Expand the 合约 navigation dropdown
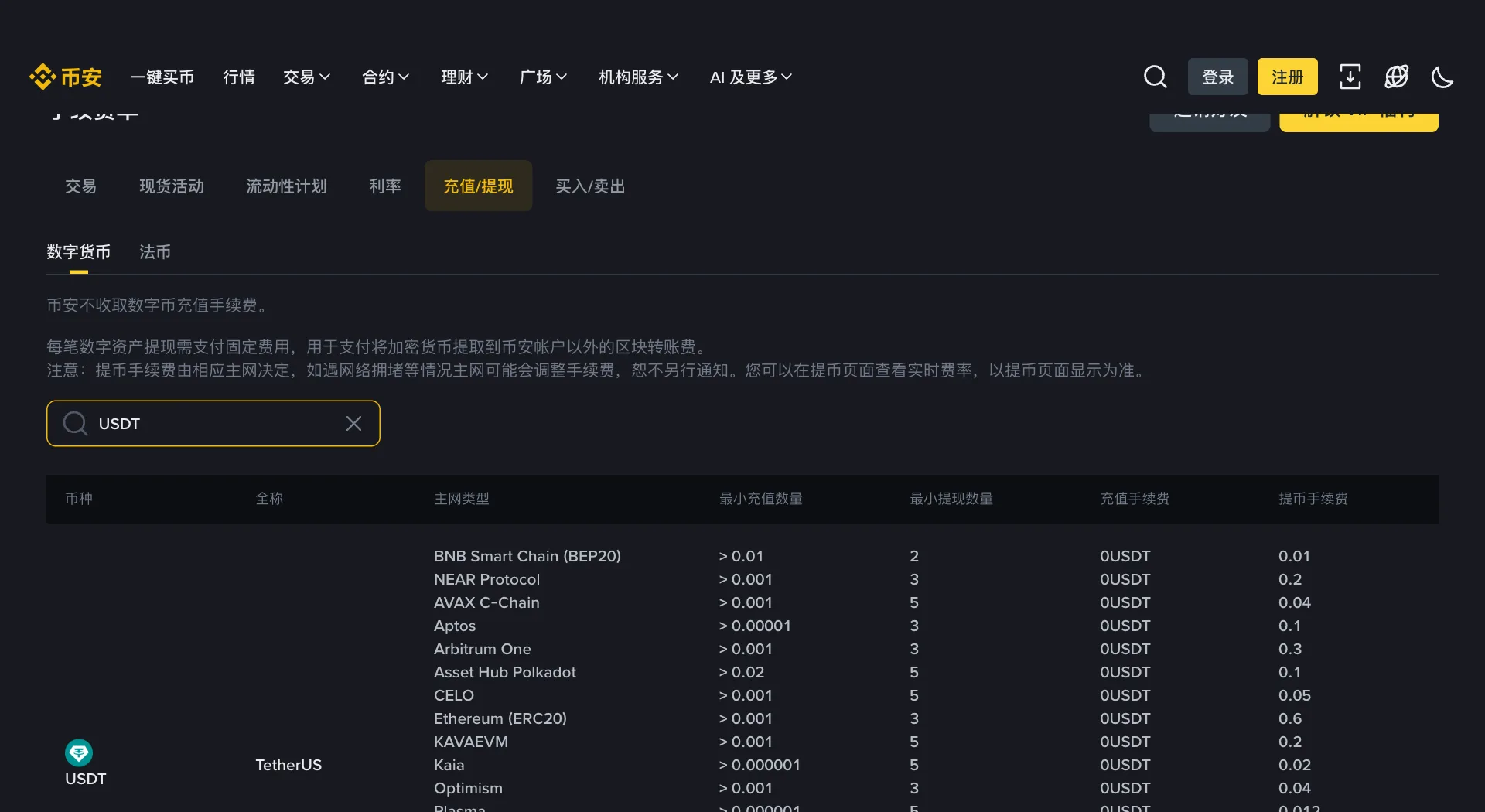The height and width of the screenshot is (812, 1485). tap(386, 77)
